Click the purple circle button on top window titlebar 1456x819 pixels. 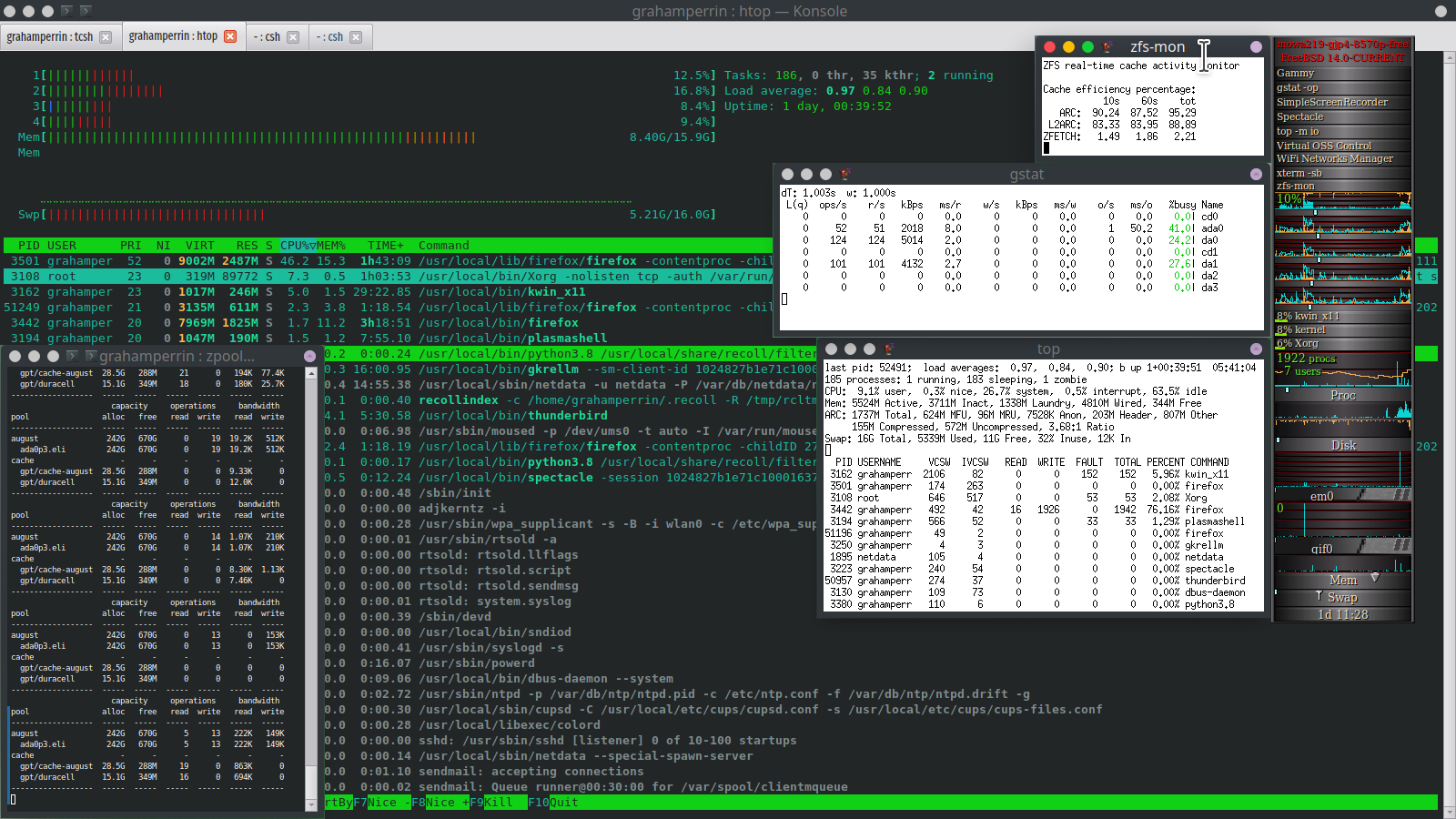[1256, 349]
